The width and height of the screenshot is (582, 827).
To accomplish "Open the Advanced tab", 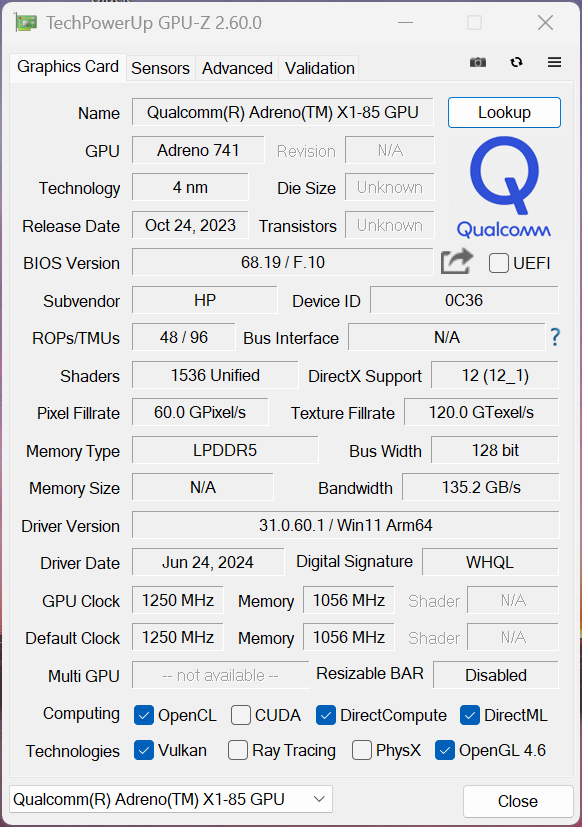I will [x=237, y=68].
